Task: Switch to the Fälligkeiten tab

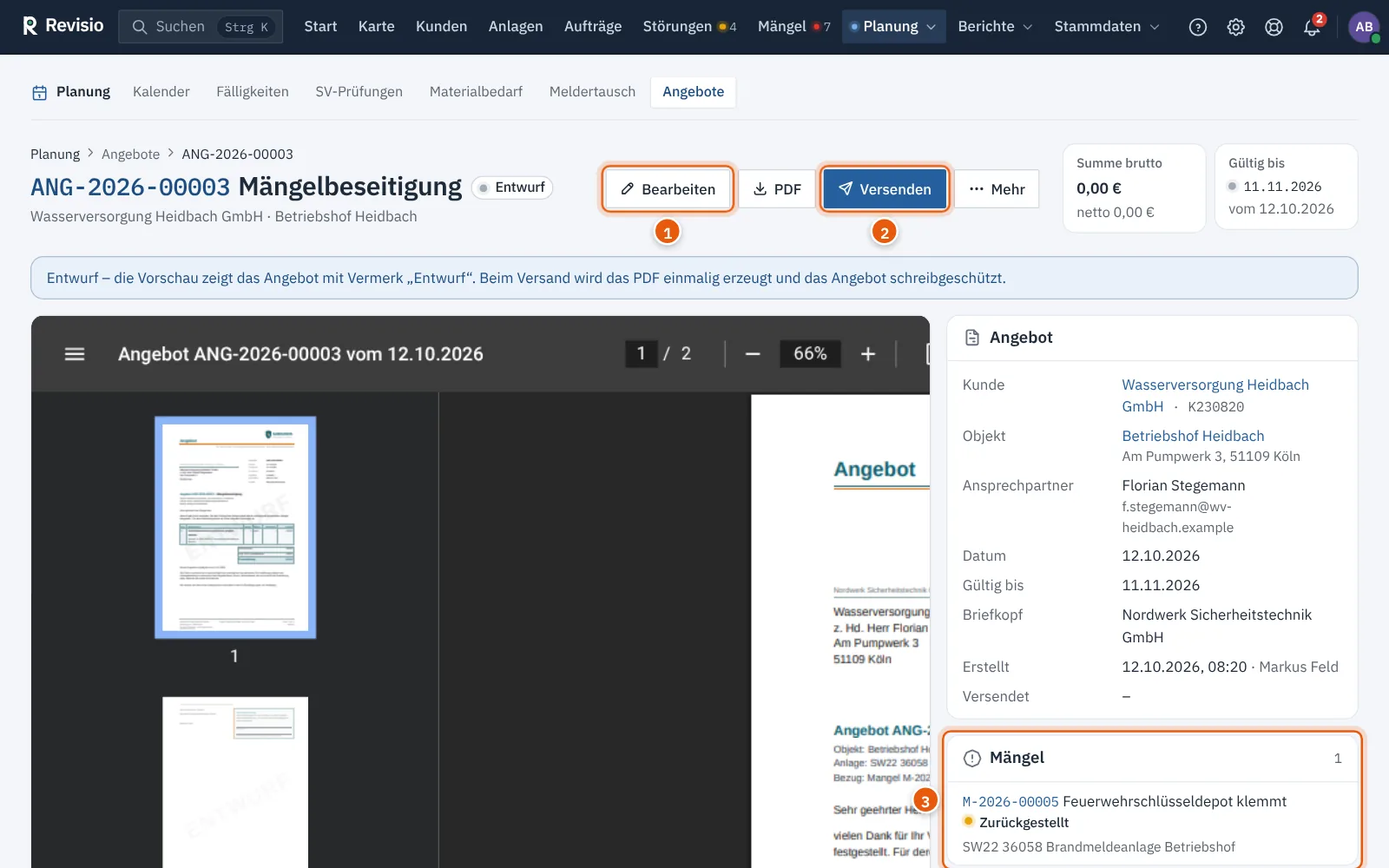Action: coord(253,92)
